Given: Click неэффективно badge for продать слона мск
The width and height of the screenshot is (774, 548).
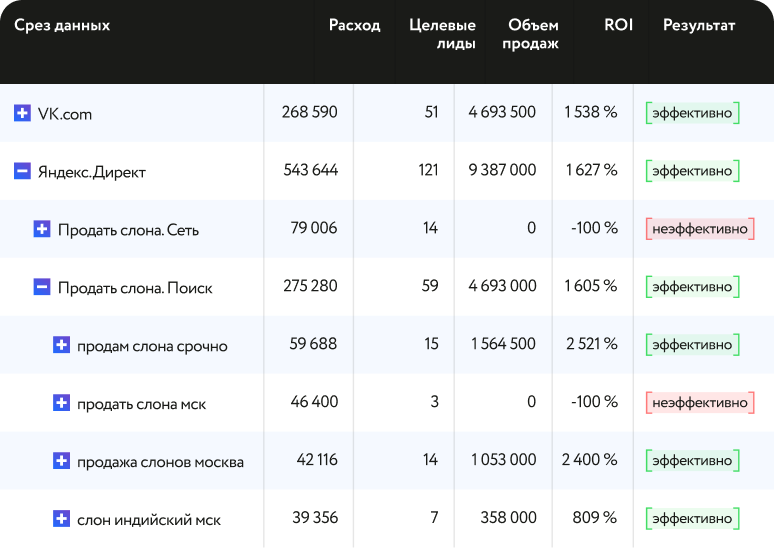Looking at the screenshot, I should point(699,403).
